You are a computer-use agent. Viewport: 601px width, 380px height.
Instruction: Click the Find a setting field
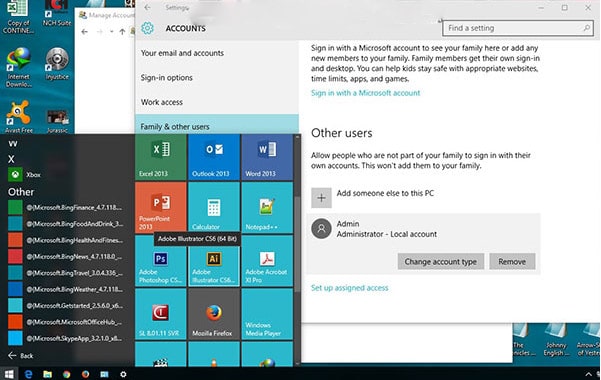click(x=518, y=28)
